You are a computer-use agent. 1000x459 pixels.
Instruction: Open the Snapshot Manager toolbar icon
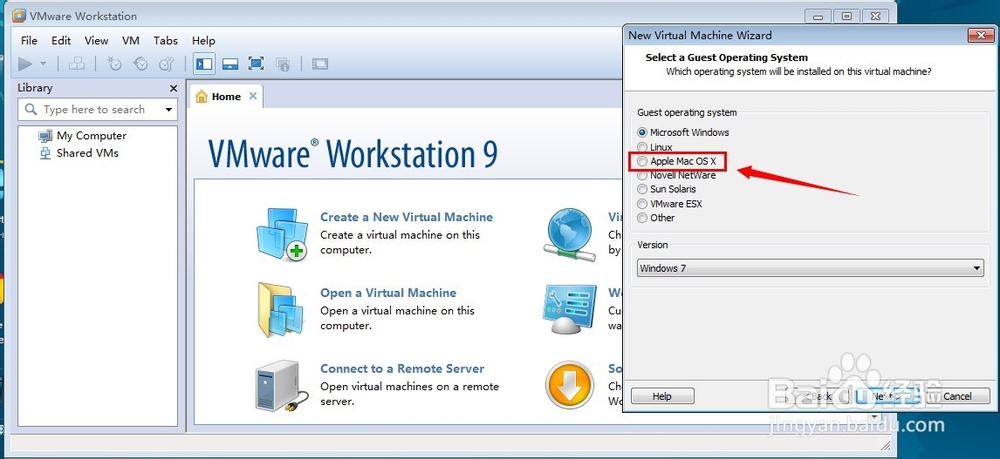coord(166,64)
